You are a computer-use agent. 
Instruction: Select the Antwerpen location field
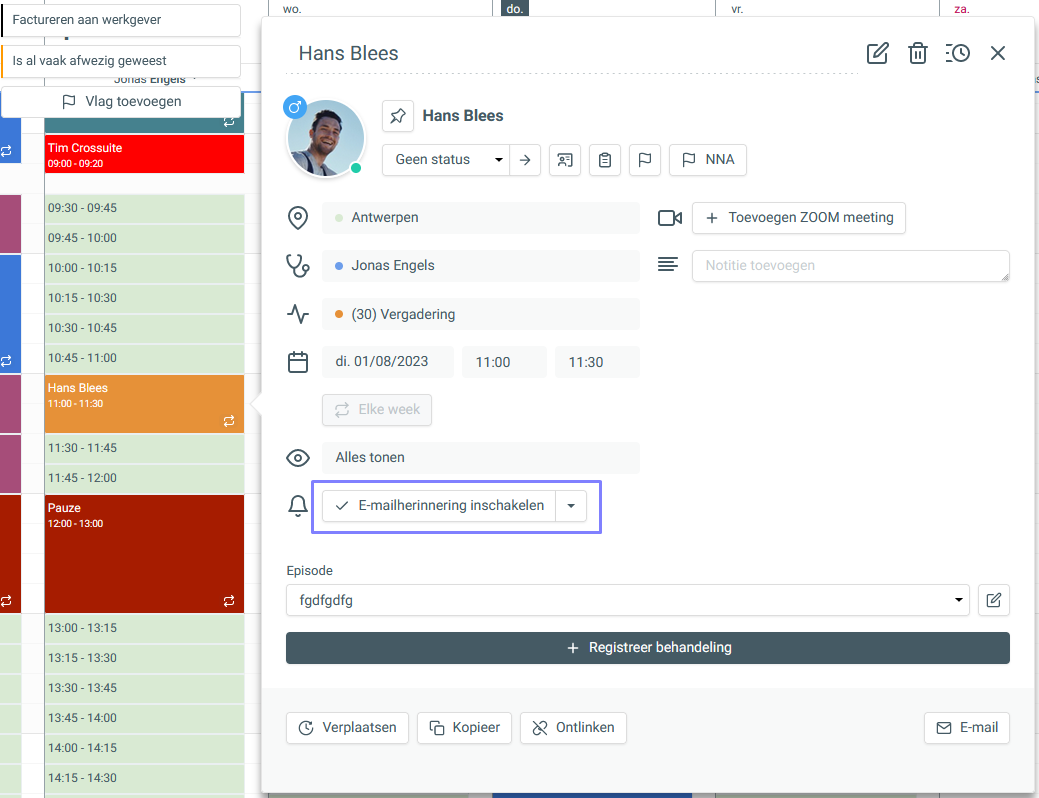pyautogui.click(x=480, y=218)
